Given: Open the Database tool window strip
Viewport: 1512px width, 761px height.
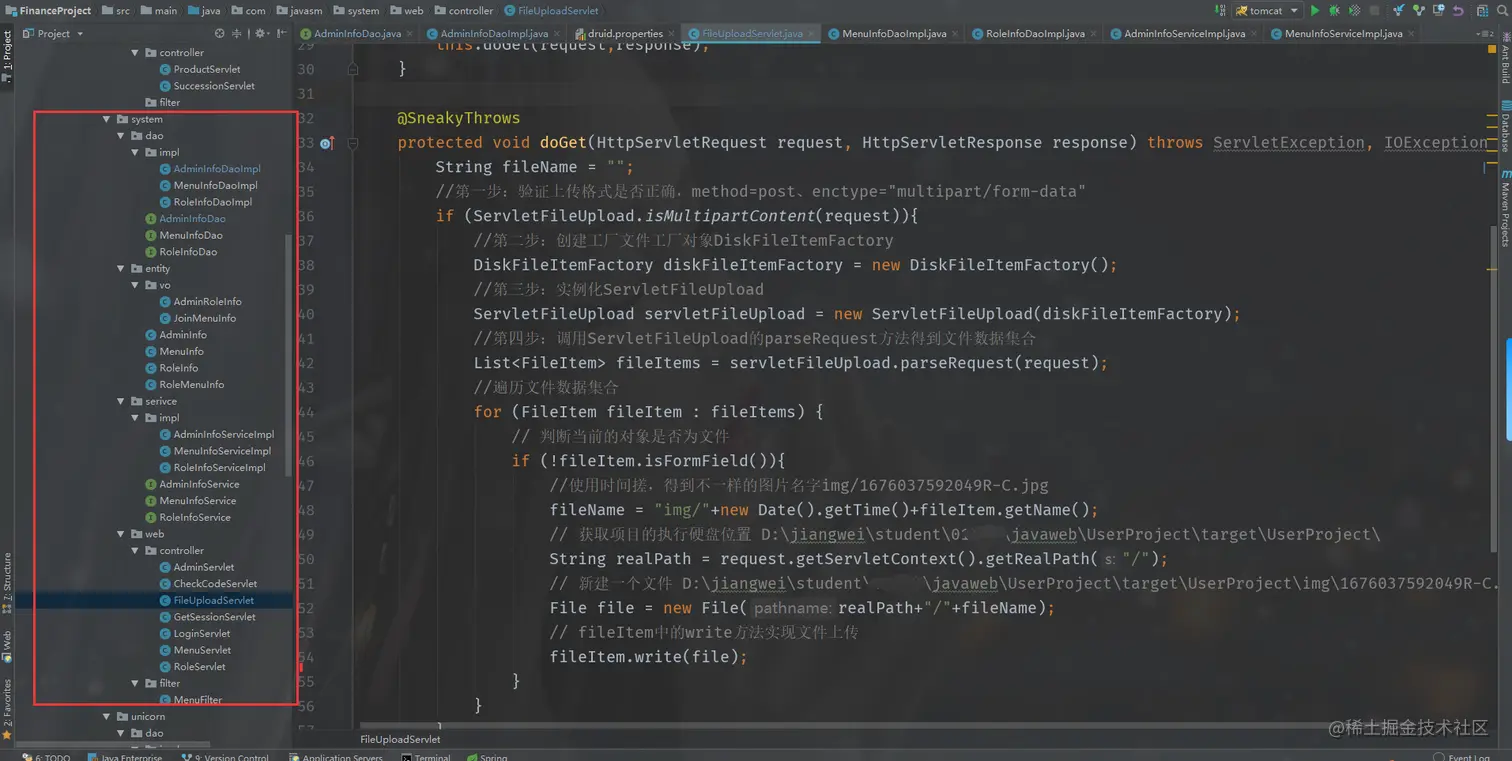Looking at the screenshot, I should 1504,126.
